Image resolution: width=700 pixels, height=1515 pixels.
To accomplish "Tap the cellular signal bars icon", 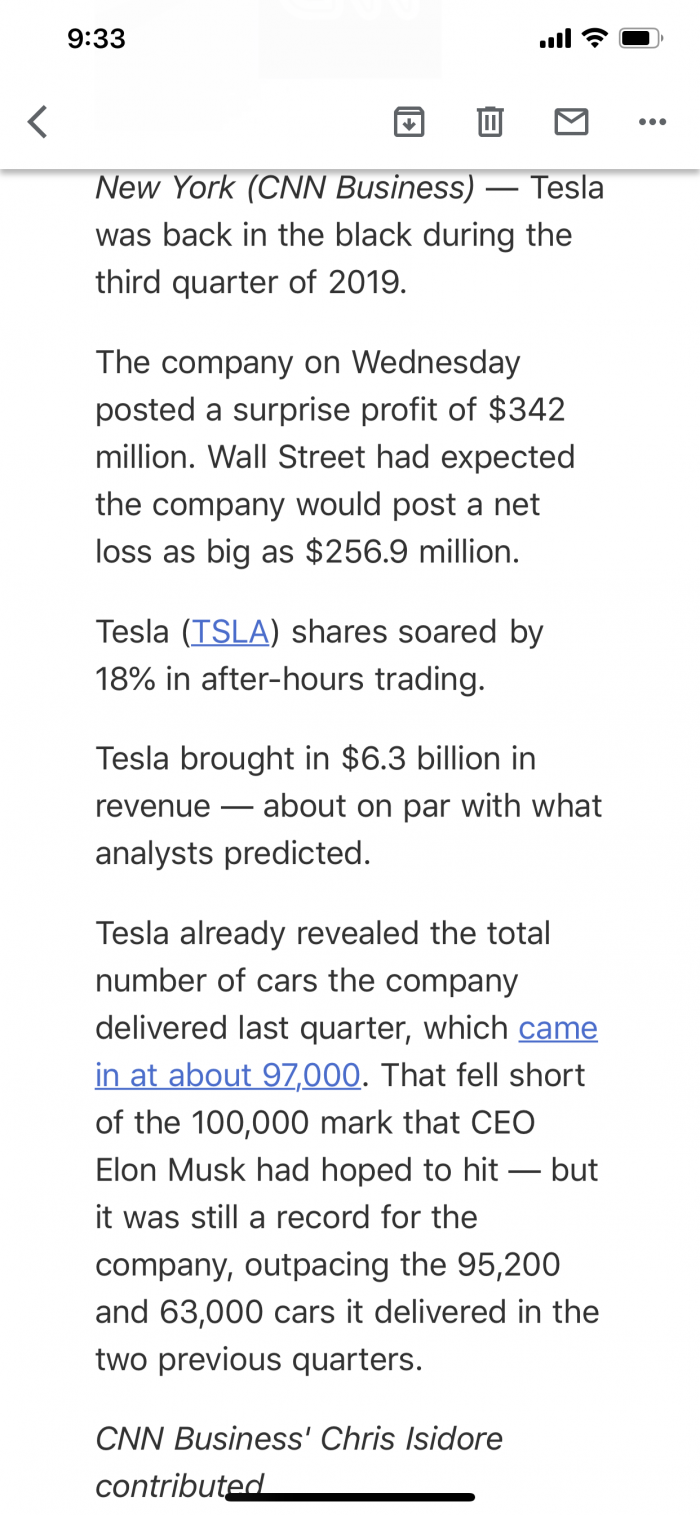I will (x=555, y=39).
